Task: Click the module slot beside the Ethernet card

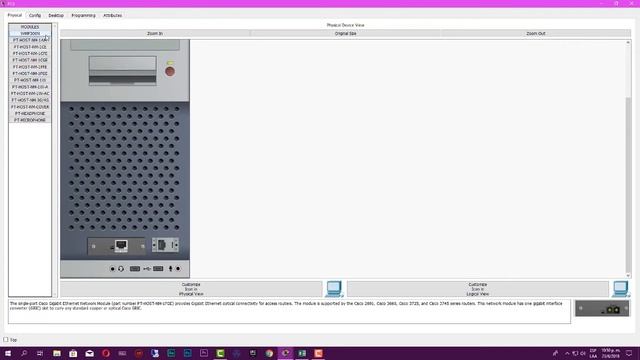Action: [165, 245]
